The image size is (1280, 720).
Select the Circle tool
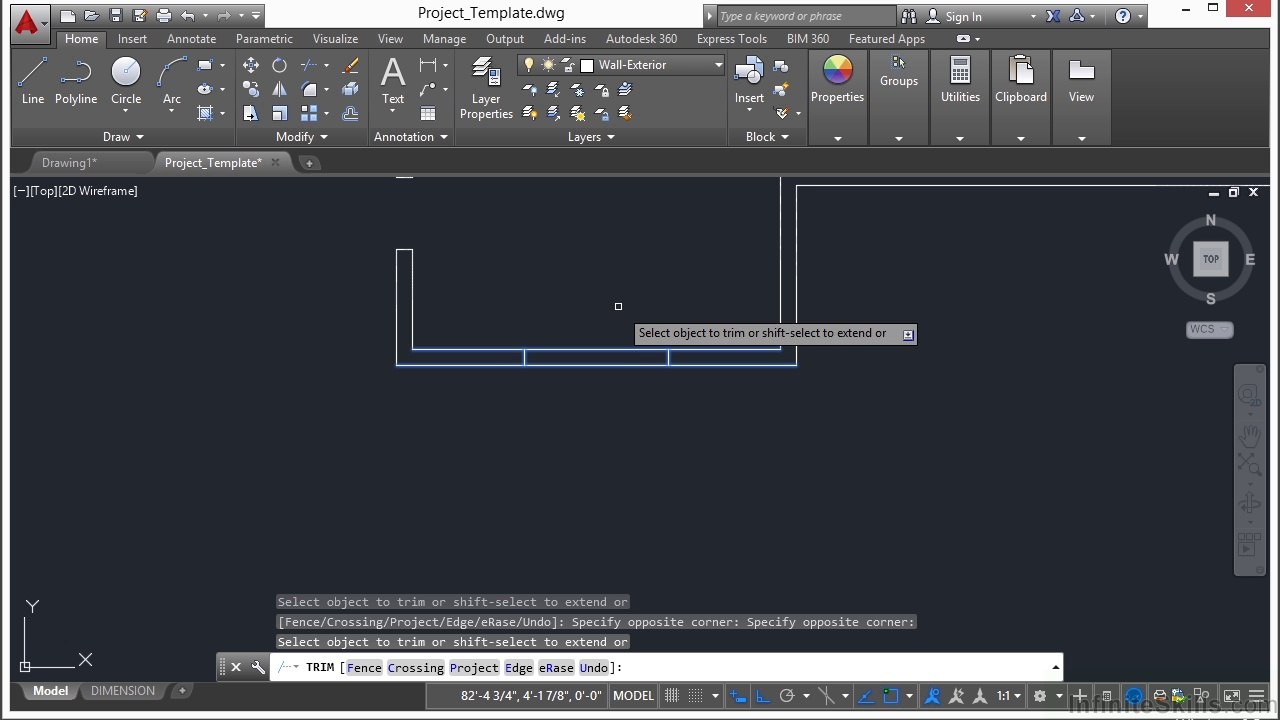pyautogui.click(x=126, y=80)
